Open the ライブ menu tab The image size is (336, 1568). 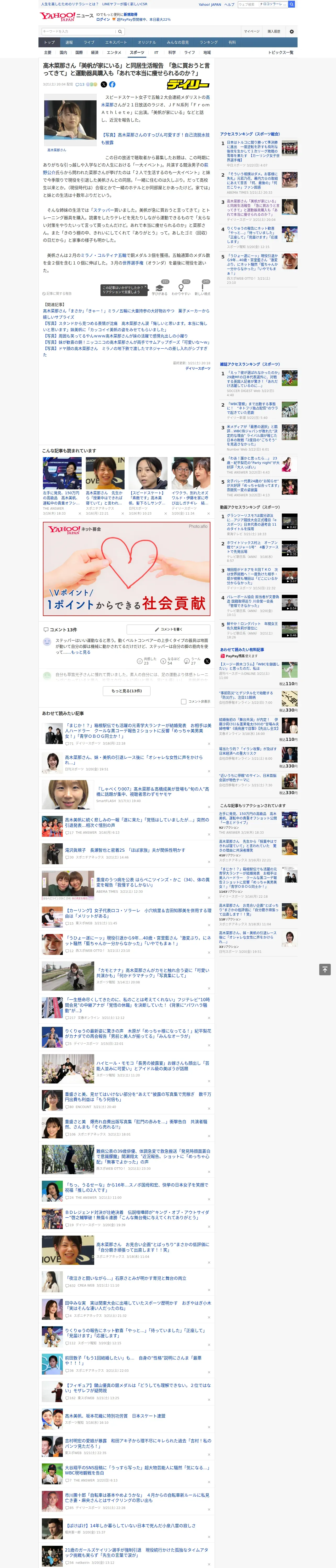pyautogui.click(x=89, y=43)
